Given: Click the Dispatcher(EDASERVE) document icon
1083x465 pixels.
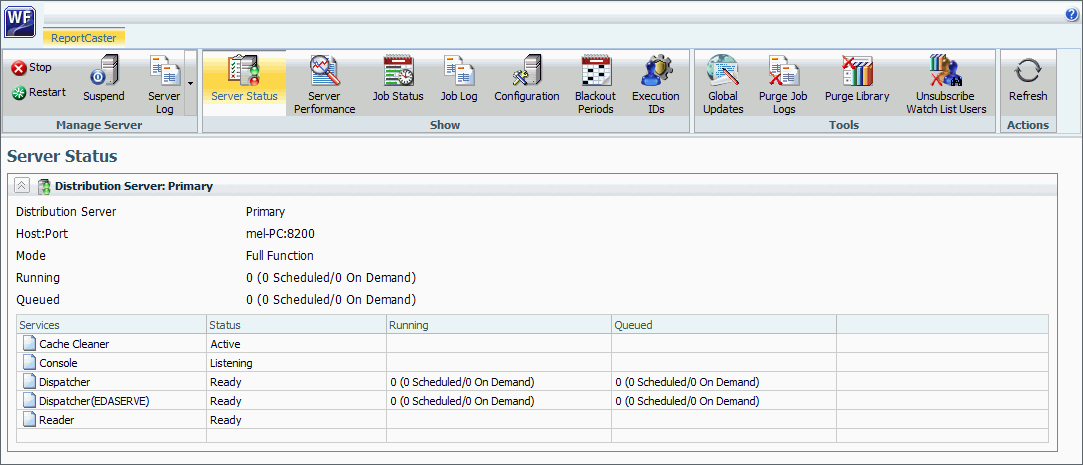Looking at the screenshot, I should click(28, 401).
